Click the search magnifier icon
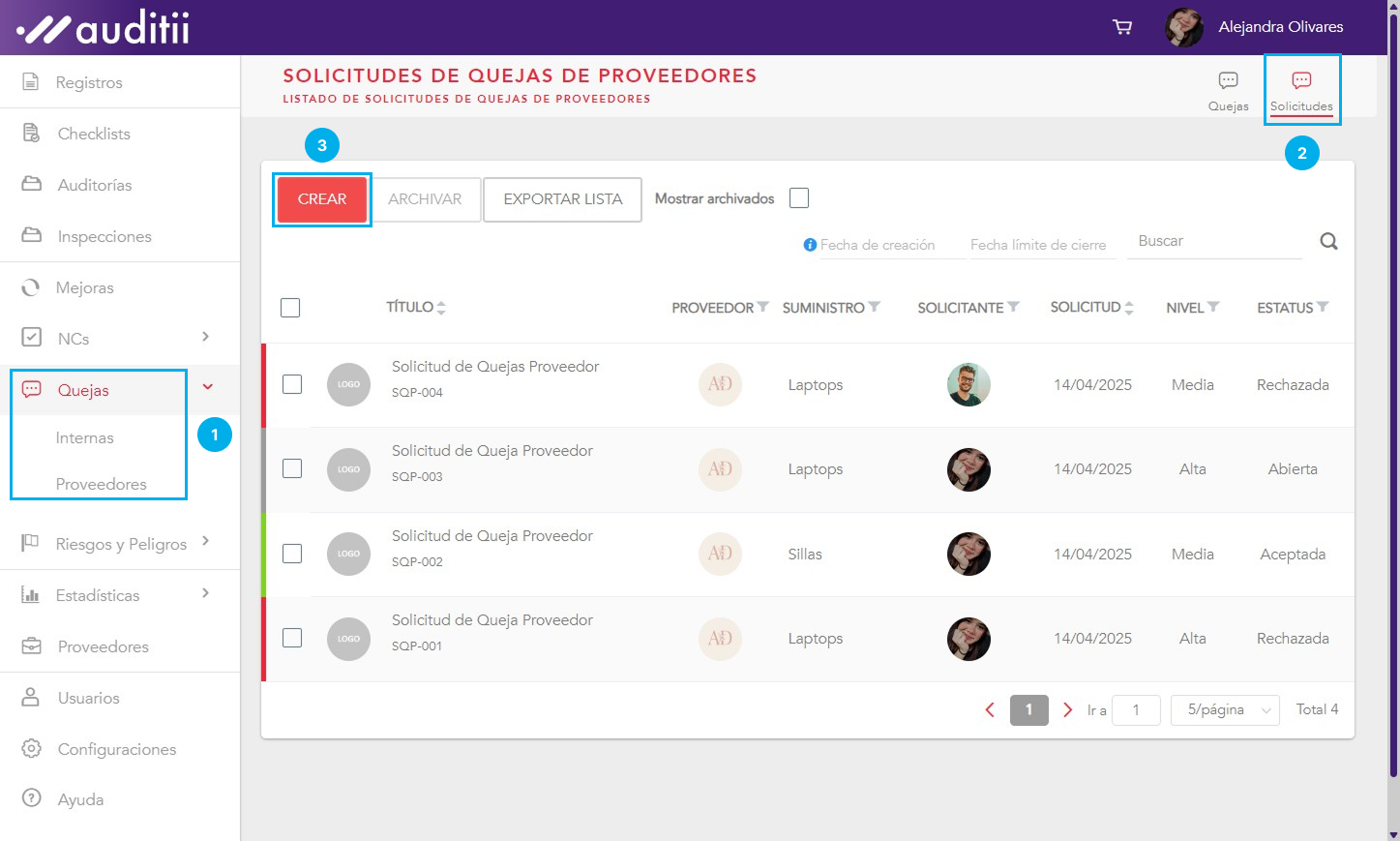The width and height of the screenshot is (1400, 841). [1328, 242]
